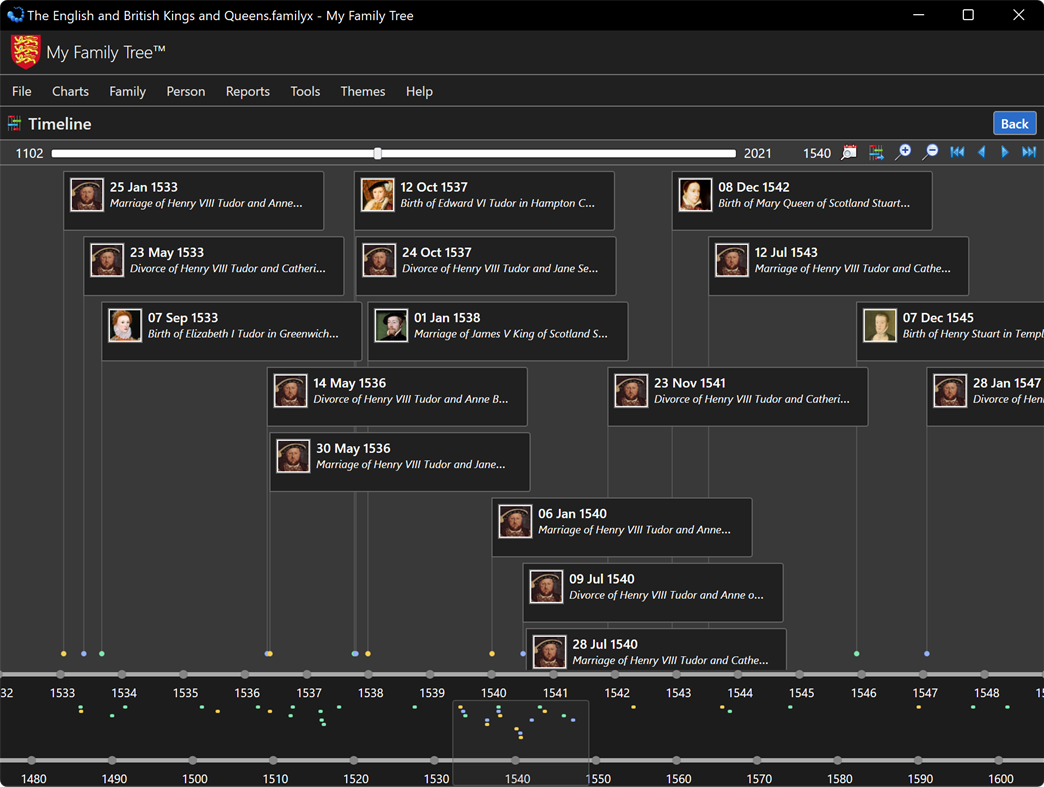Open the Person menu
Viewport: 1044px width, 787px height.
pyautogui.click(x=185, y=91)
